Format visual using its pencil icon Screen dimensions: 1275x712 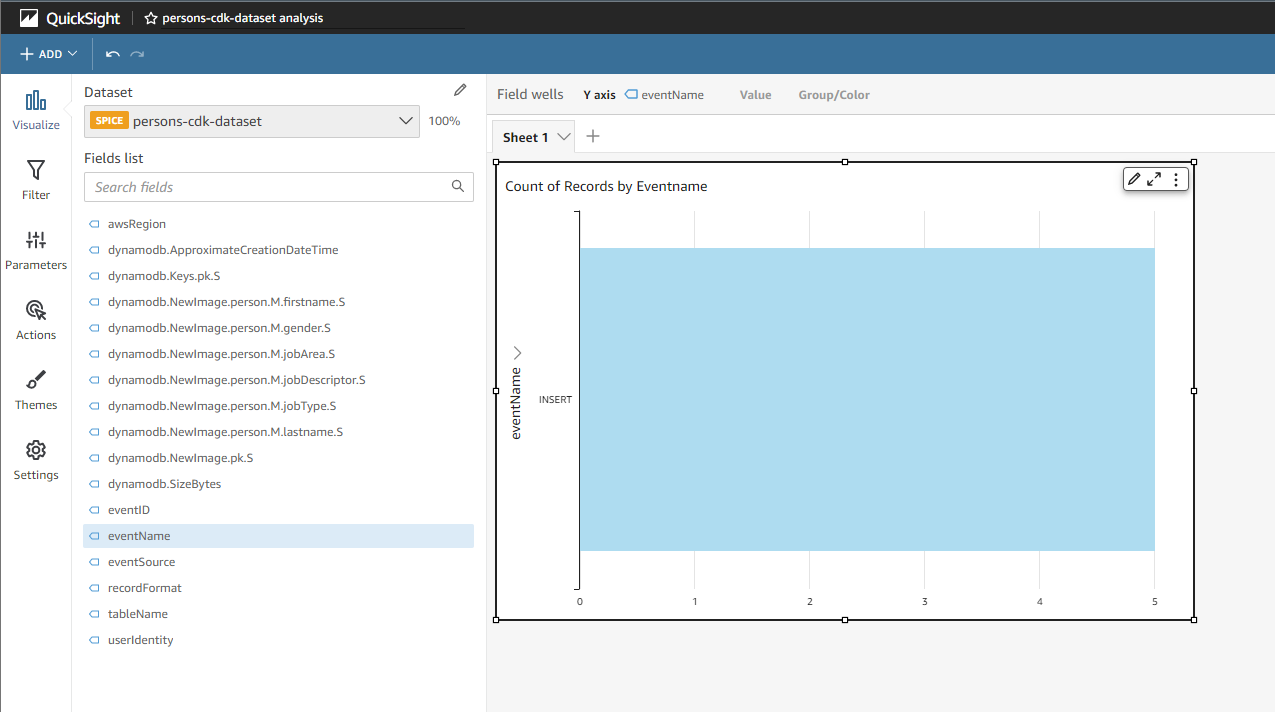[x=1133, y=179]
